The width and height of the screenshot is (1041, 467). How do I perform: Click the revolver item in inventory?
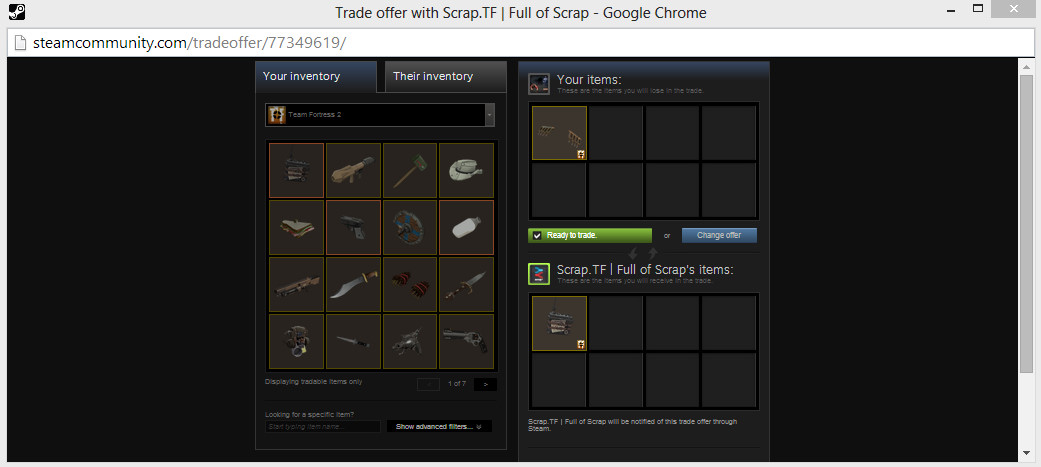click(x=466, y=341)
